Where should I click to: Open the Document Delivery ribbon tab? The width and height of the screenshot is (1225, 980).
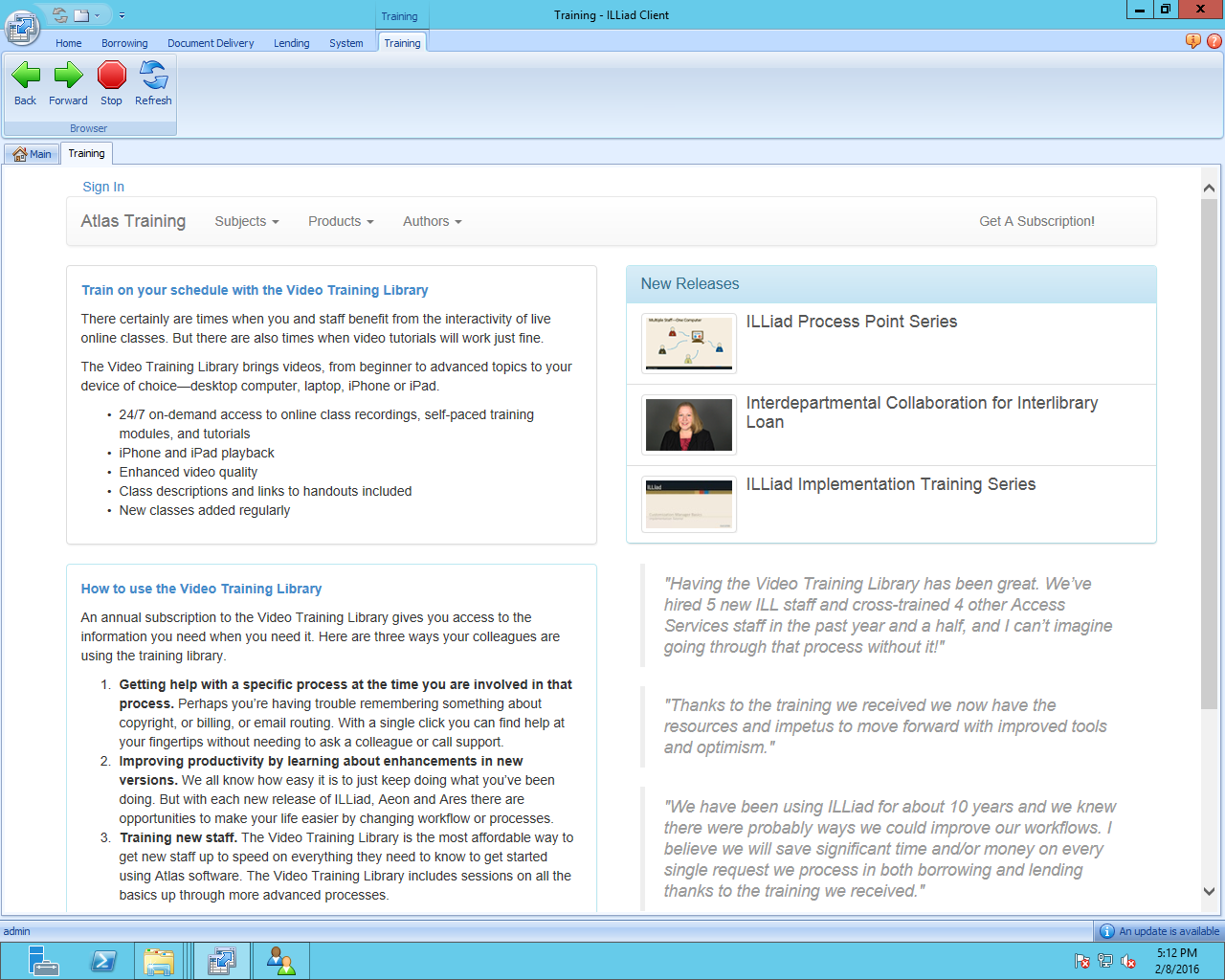[211, 43]
